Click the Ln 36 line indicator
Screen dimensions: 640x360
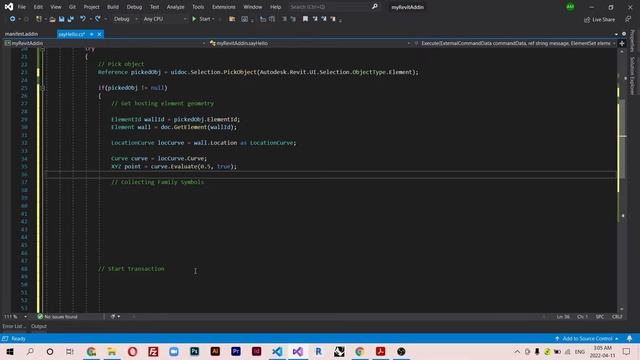pyautogui.click(x=563, y=316)
